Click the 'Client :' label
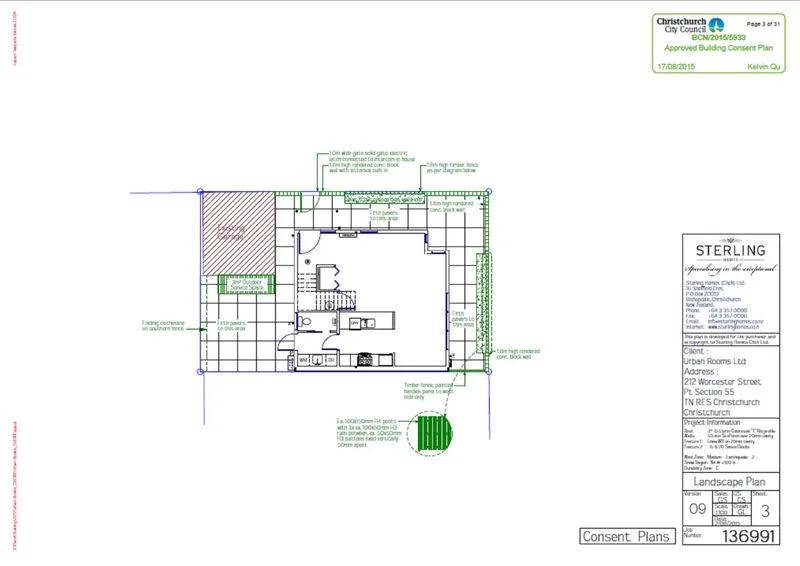The height and width of the screenshot is (566, 800). (x=694, y=351)
